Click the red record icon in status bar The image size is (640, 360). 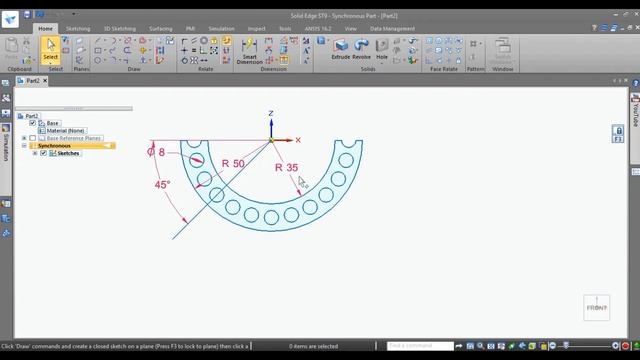pyautogui.click(x=625, y=346)
